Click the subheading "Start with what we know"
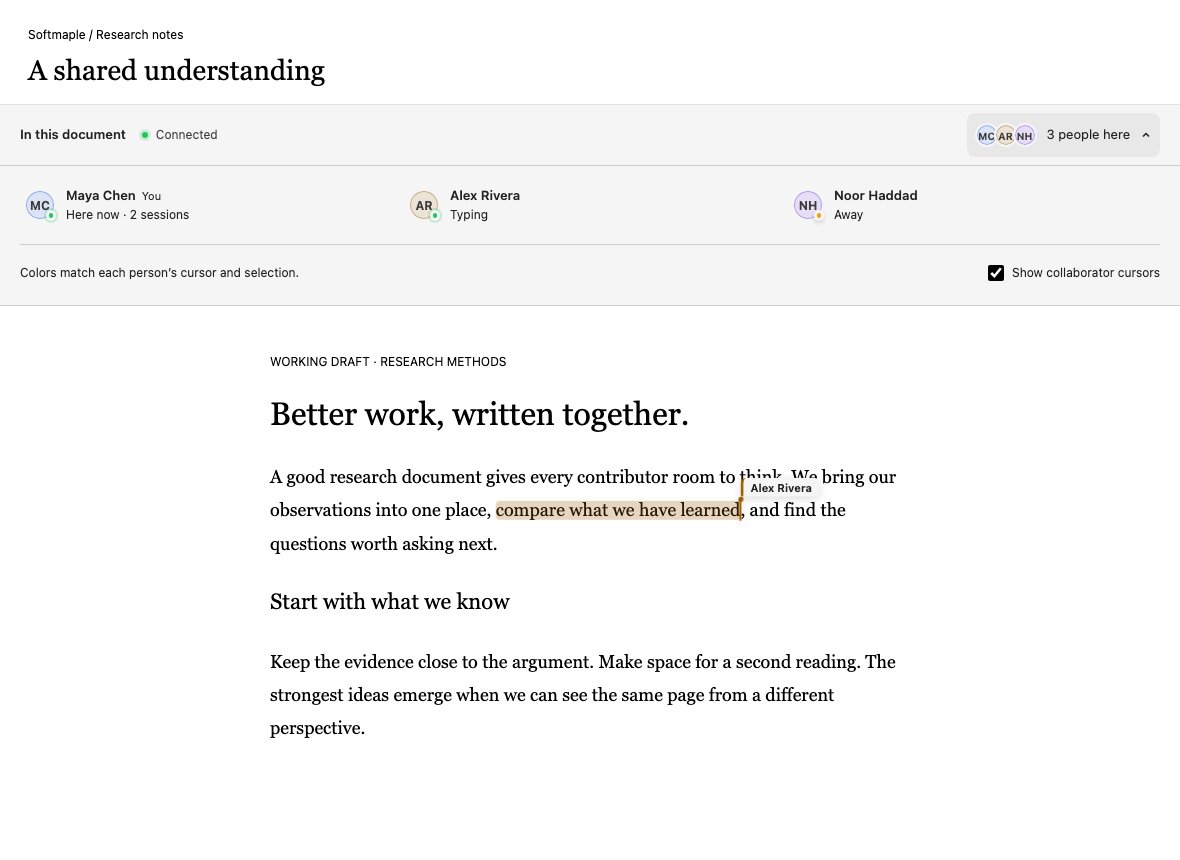This screenshot has width=1180, height=860. click(390, 602)
